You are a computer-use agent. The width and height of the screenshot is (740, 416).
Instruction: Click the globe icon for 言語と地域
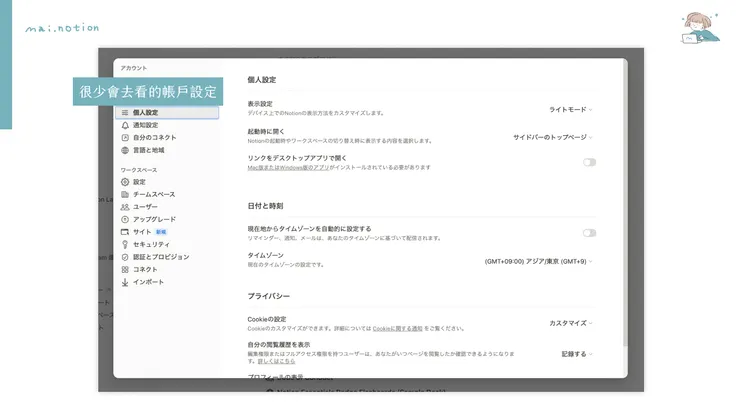pos(125,150)
